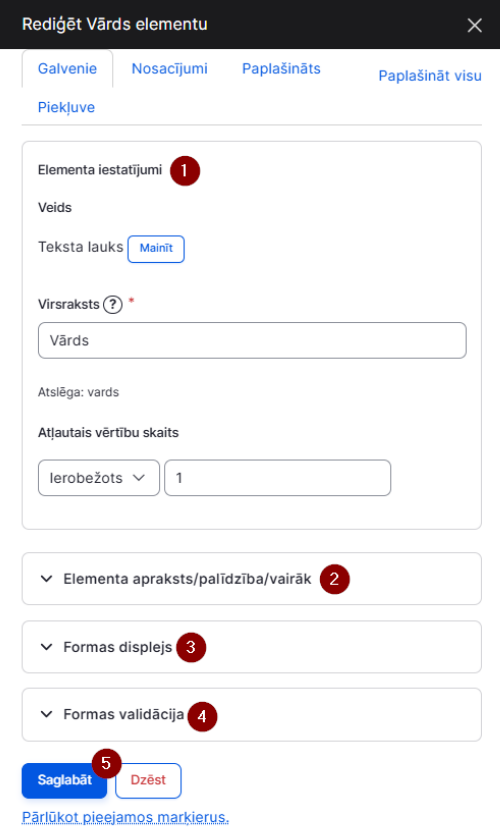The height and width of the screenshot is (831, 501).
Task: Click the chevron beside Formas validācija
Action: 47,714
